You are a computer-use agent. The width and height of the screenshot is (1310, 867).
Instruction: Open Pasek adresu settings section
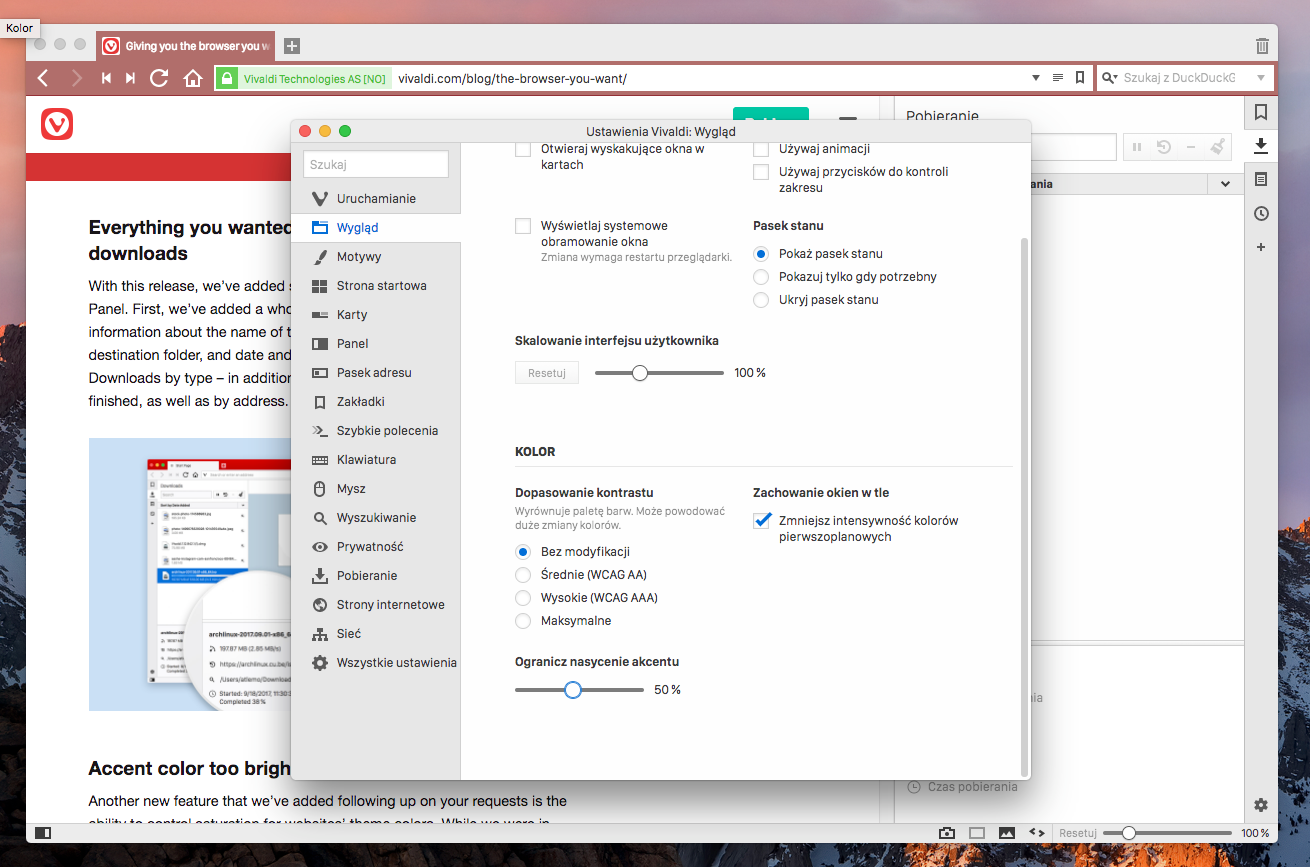click(376, 373)
